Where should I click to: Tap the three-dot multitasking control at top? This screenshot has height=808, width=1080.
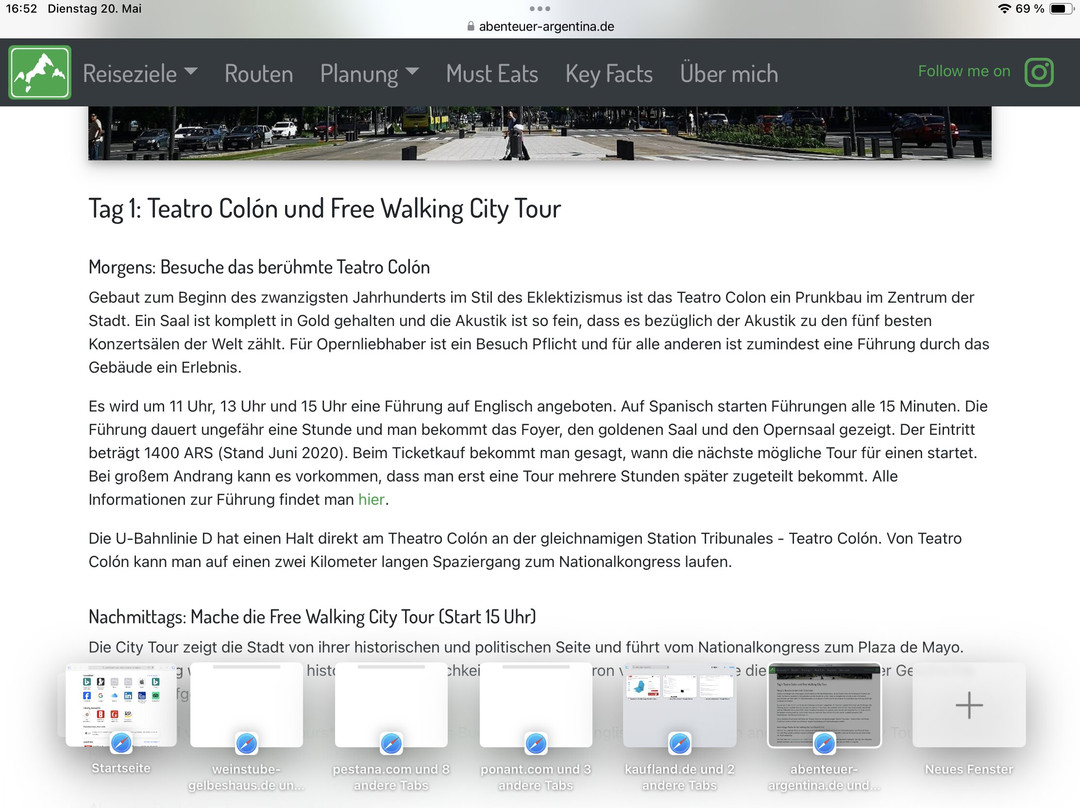pyautogui.click(x=540, y=8)
